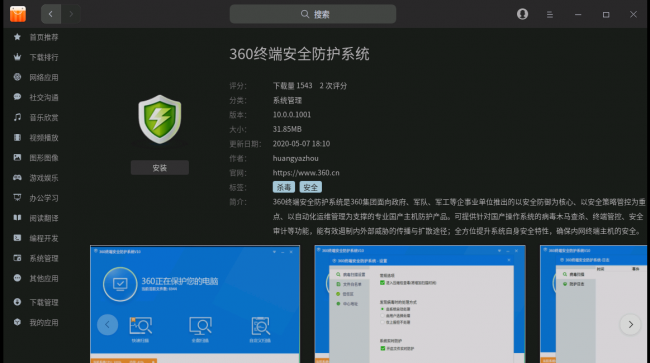The width and height of the screenshot is (650, 363).
Task: Click the box icon for 我的应用
Action: (17, 322)
